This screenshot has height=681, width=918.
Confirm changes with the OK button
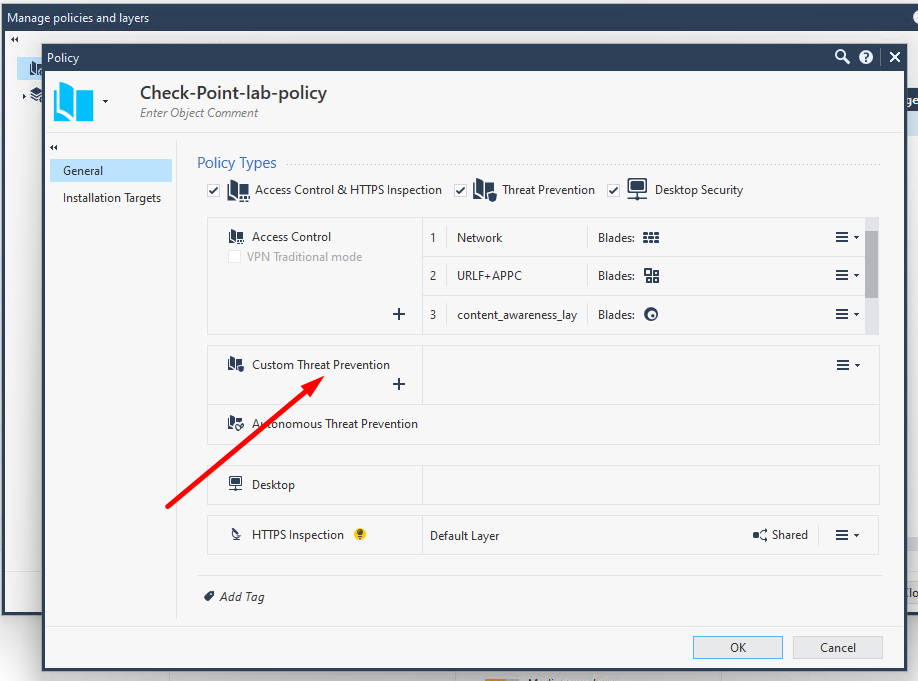click(x=737, y=647)
